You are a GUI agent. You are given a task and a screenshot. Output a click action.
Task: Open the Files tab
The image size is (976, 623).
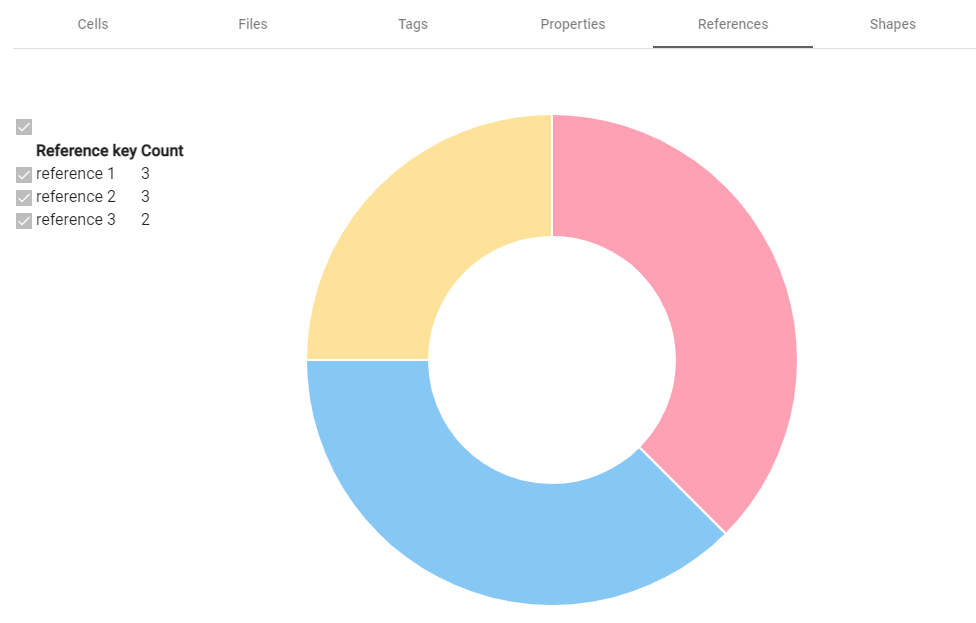(x=252, y=24)
